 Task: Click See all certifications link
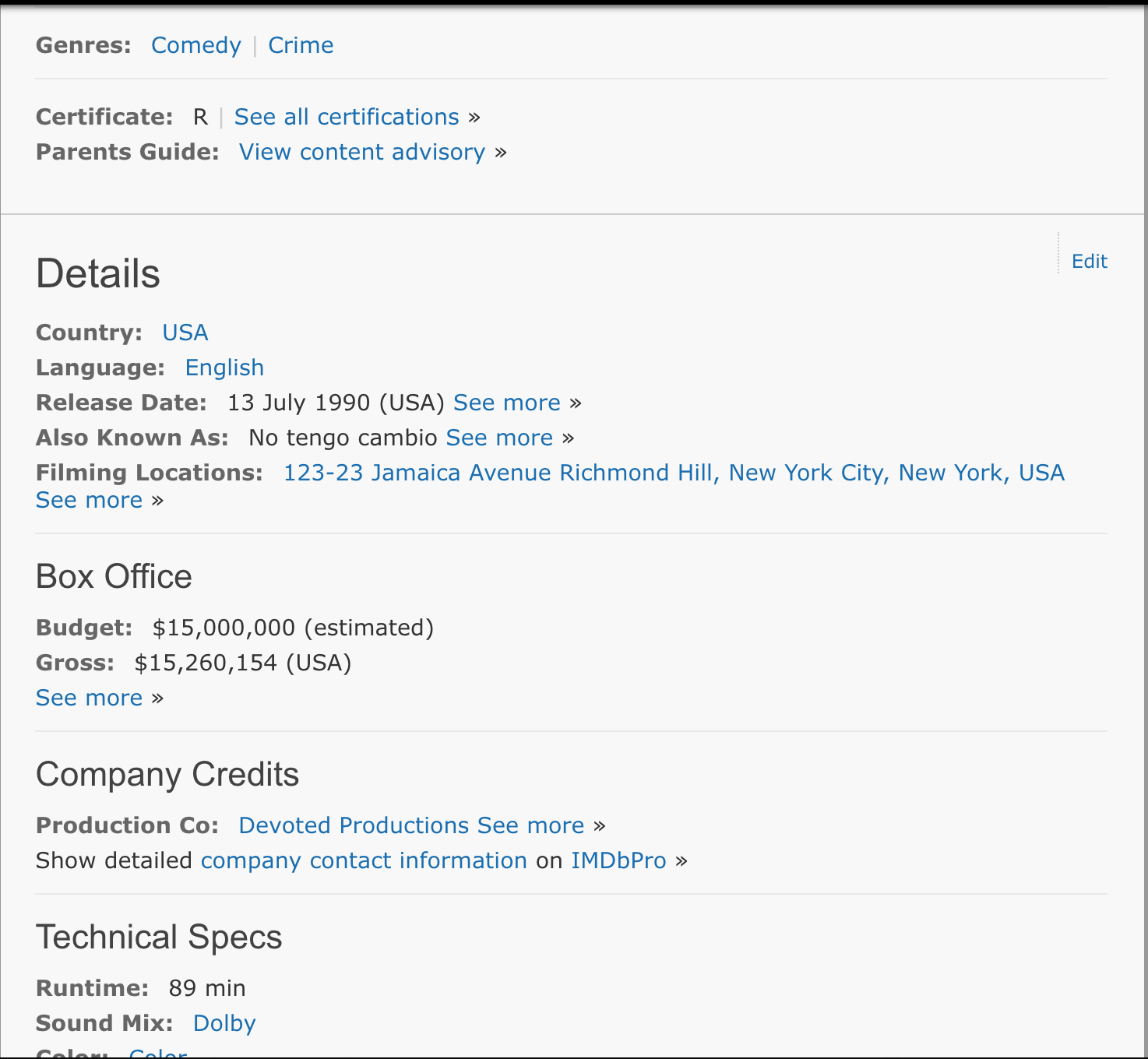point(347,117)
